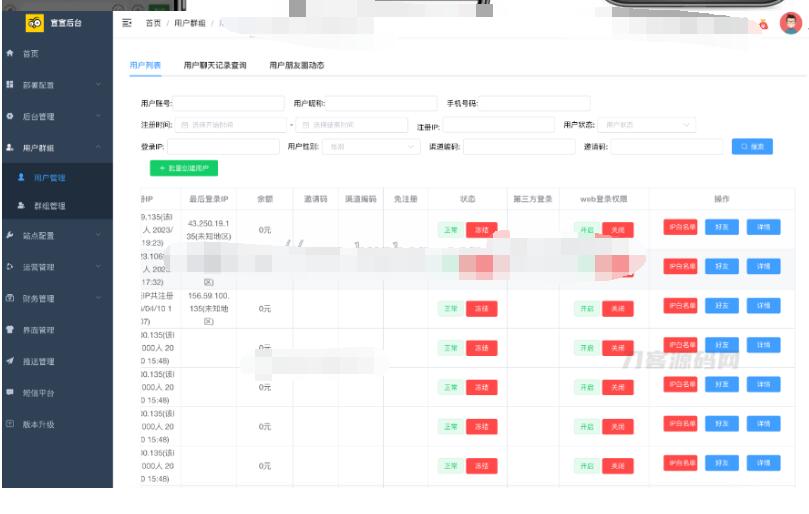Click the 后台管理 gear icon

(x=10, y=116)
